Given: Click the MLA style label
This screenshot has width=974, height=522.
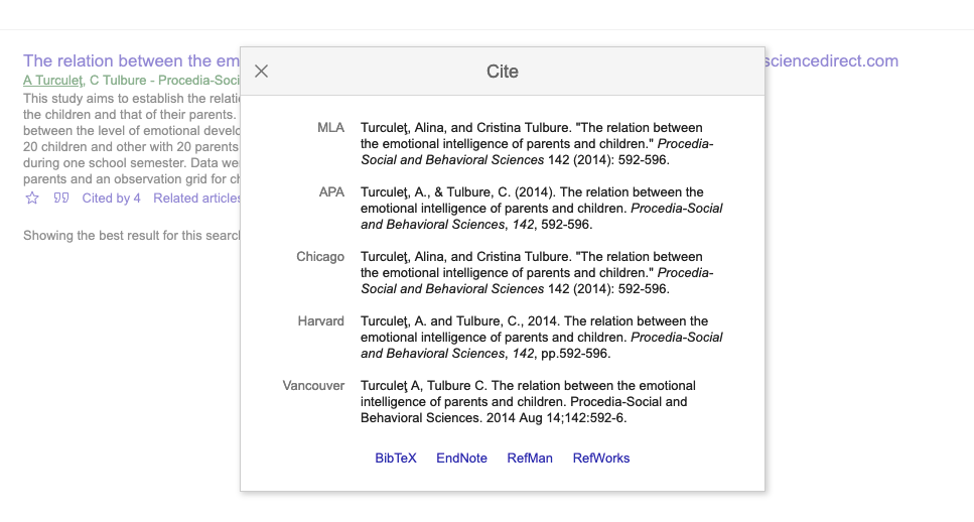Looking at the screenshot, I should (330, 127).
